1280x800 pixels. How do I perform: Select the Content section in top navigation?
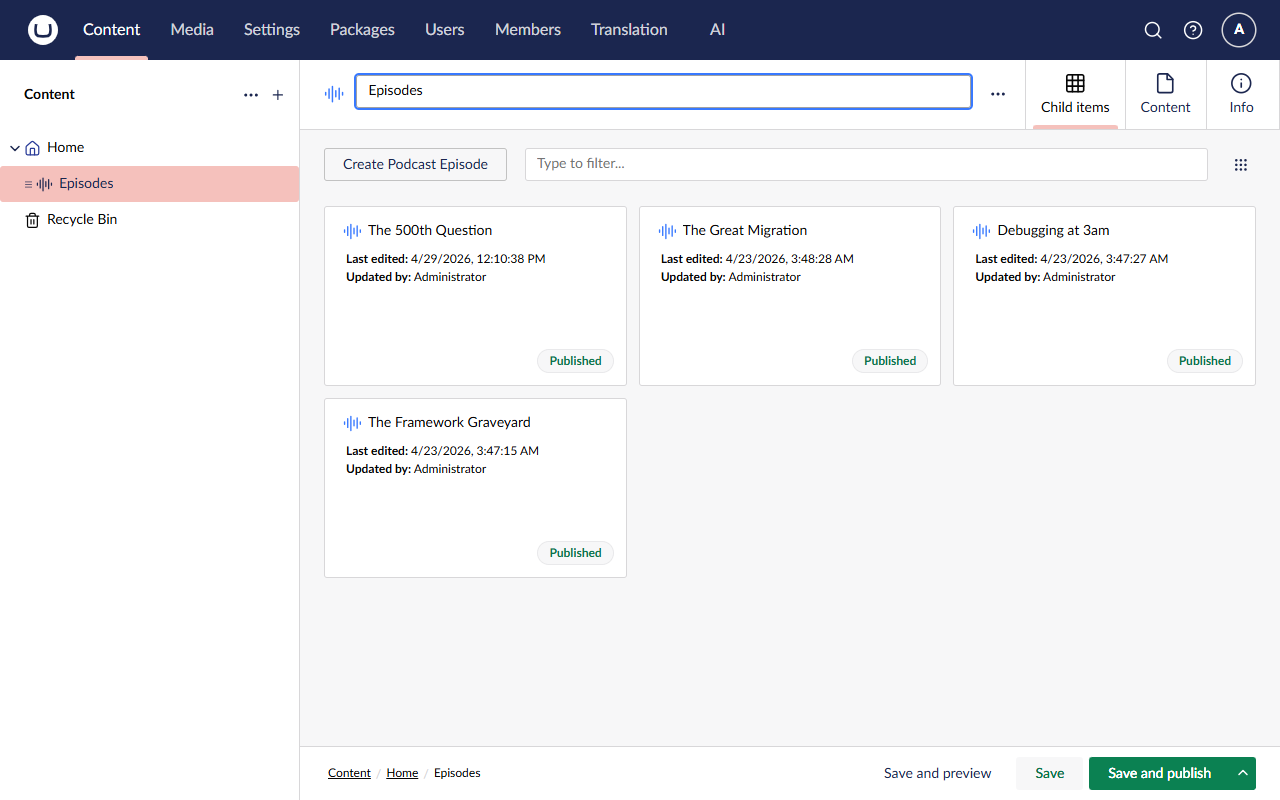point(112,30)
